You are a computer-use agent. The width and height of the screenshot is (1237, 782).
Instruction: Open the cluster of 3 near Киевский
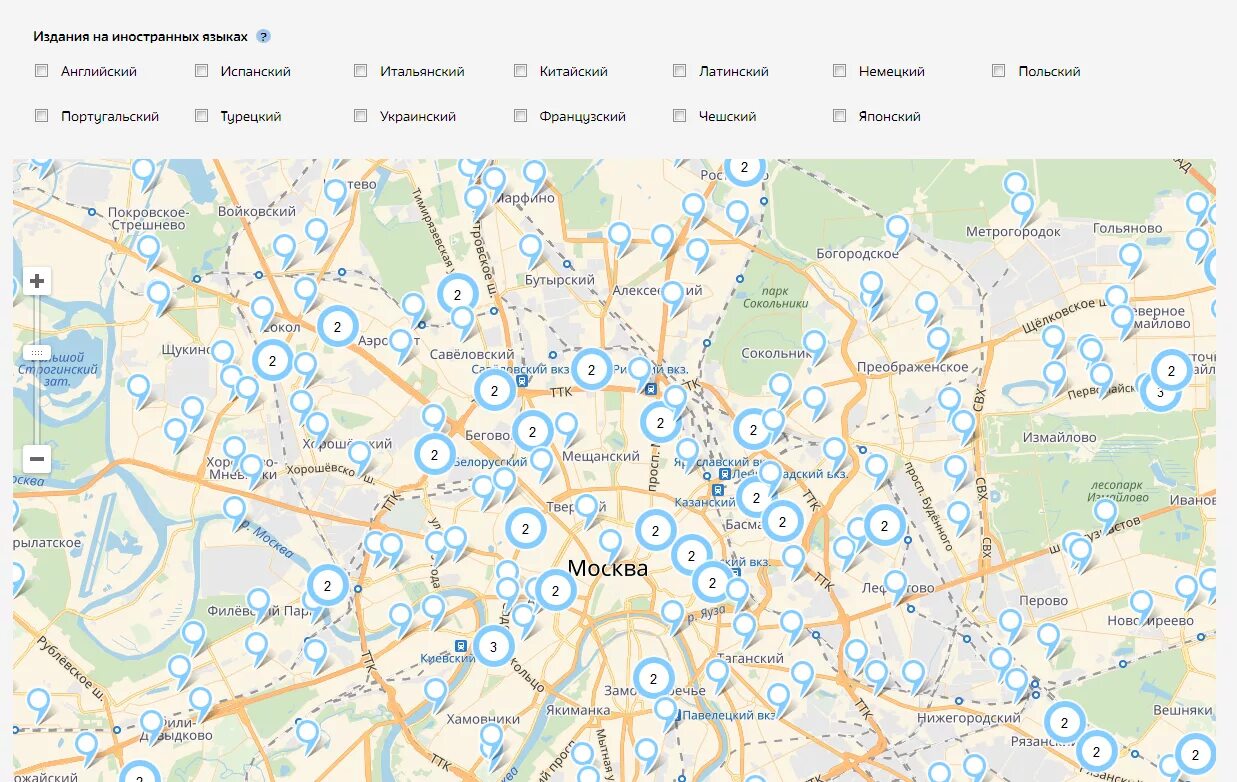pos(493,647)
